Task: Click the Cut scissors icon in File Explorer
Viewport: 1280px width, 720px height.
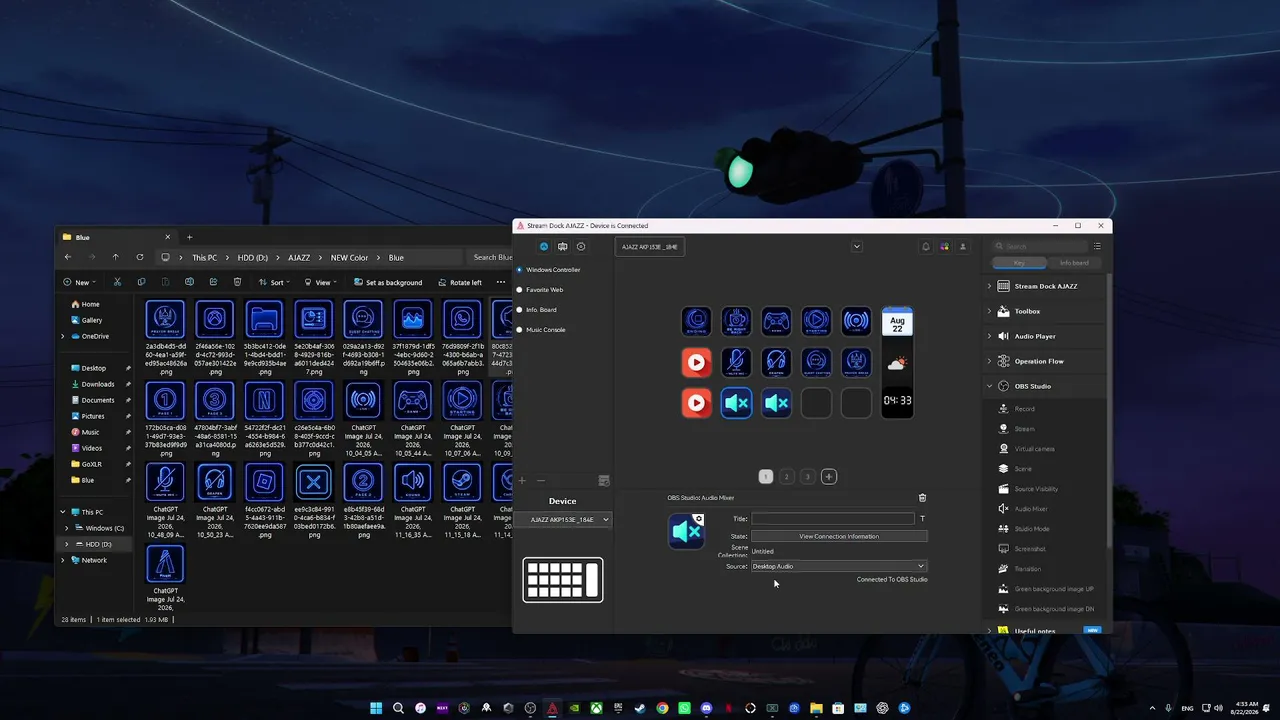Action: pos(117,282)
